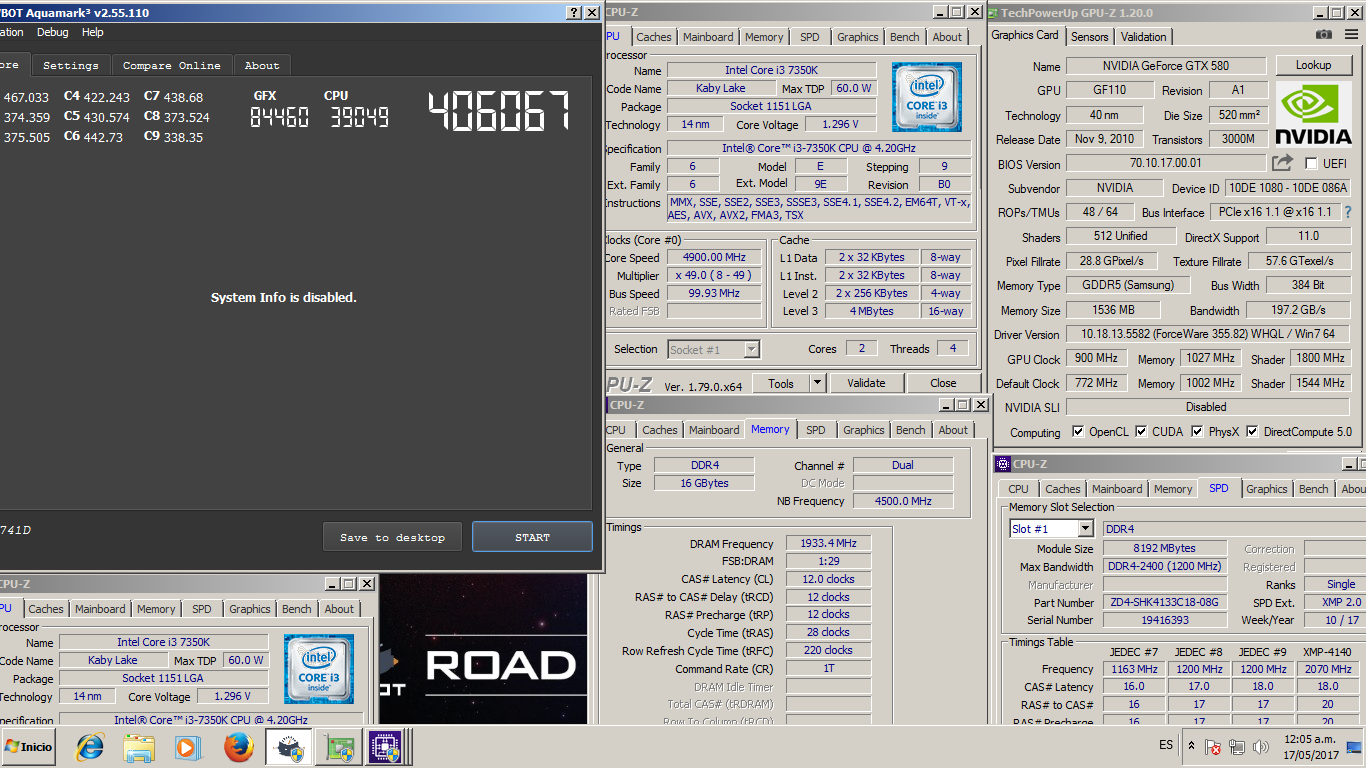
Task: Switch to the CPU-Z taskbar icon
Action: click(385, 747)
